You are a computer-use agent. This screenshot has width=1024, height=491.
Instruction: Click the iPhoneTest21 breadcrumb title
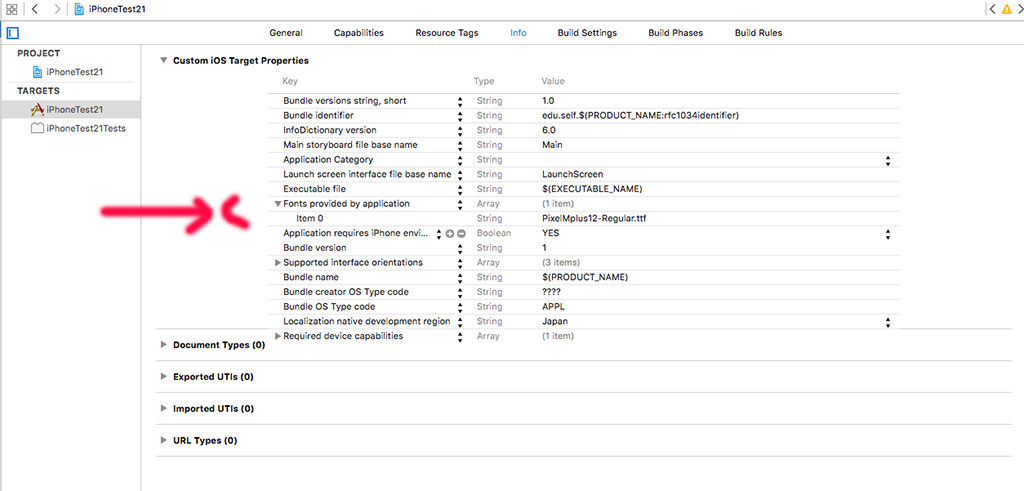(116, 9)
